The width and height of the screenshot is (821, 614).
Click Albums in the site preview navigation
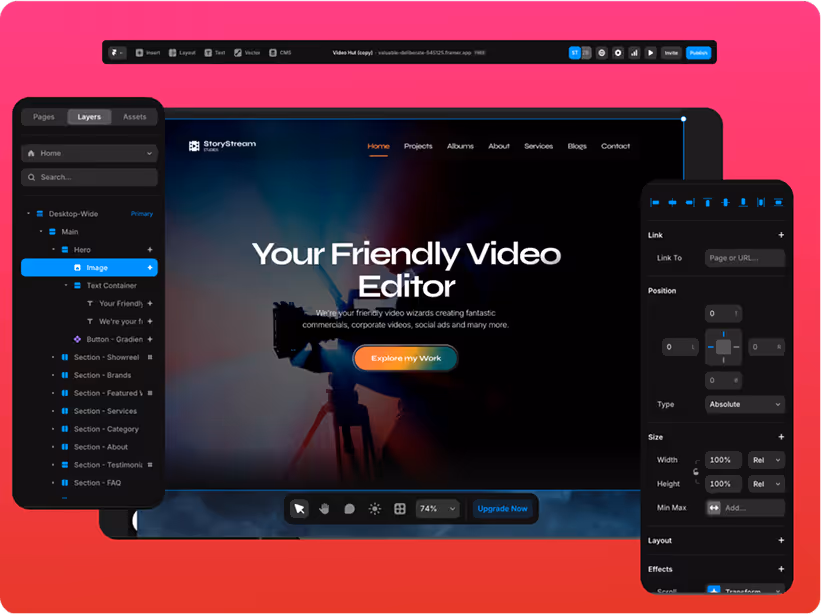tap(460, 146)
